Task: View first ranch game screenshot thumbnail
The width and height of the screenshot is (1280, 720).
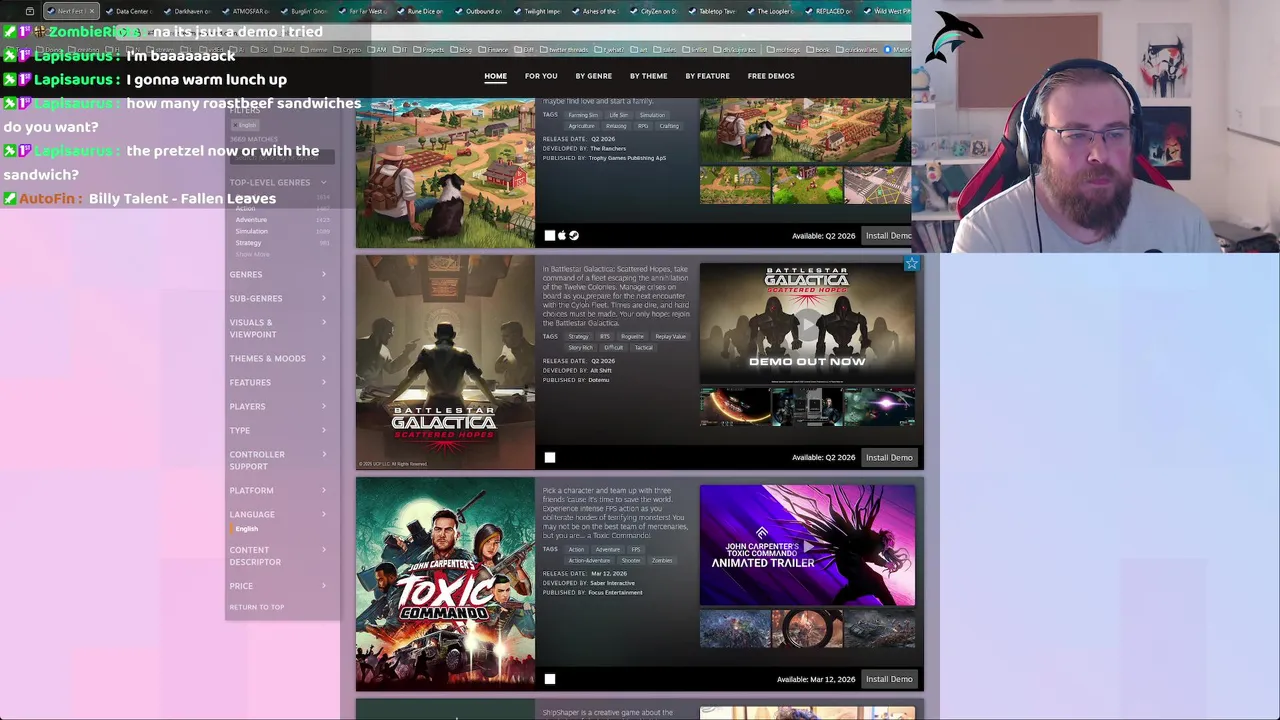Action: (735, 186)
